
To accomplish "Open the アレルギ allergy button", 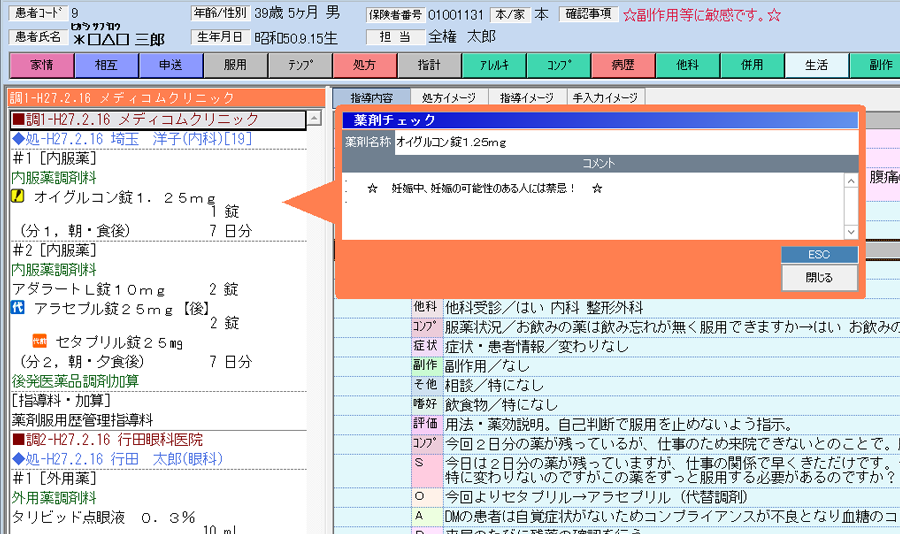I will click(494, 65).
